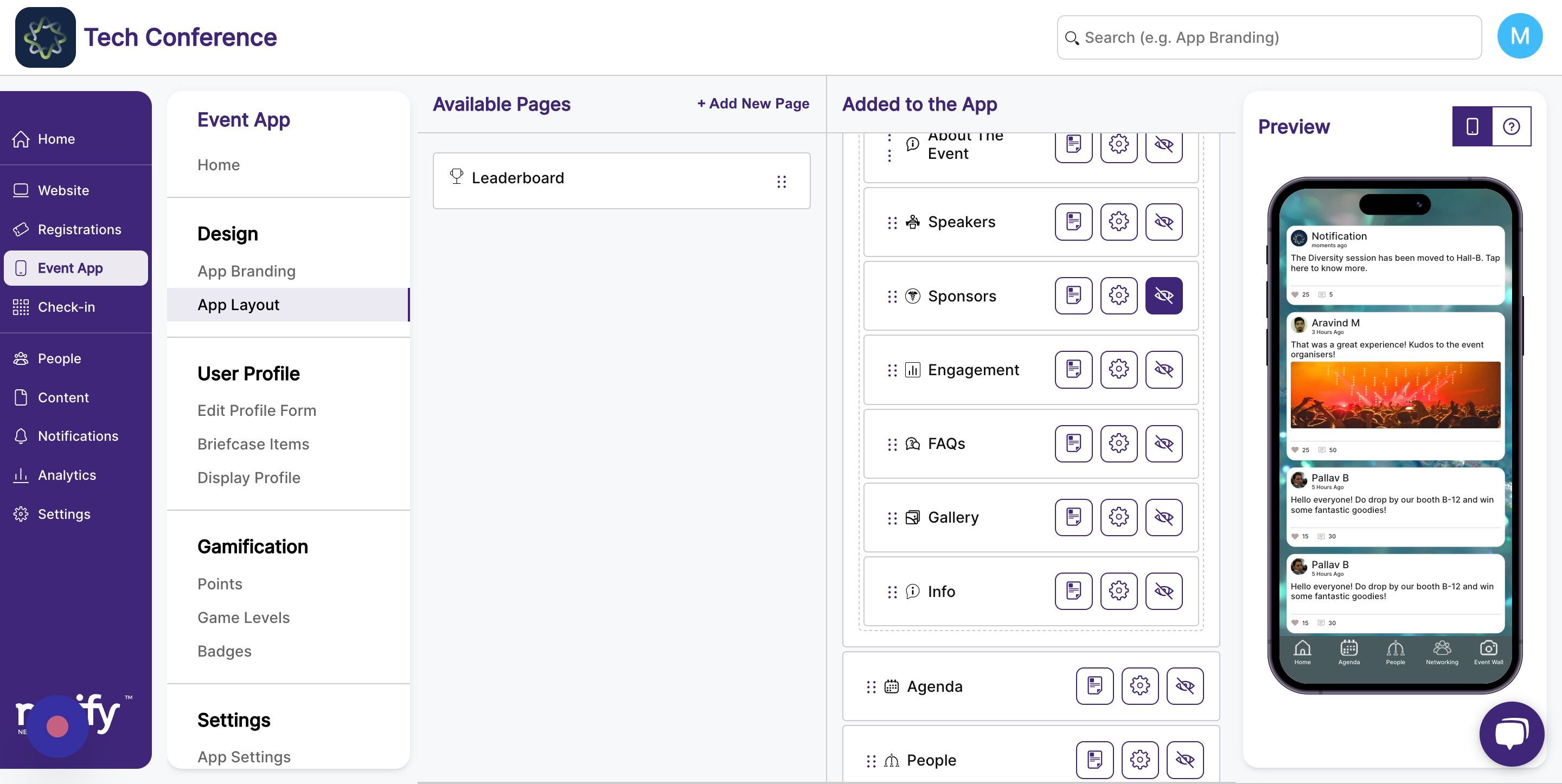Open App Branding in Design section
This screenshot has height=784, width=1562.
pyautogui.click(x=246, y=271)
